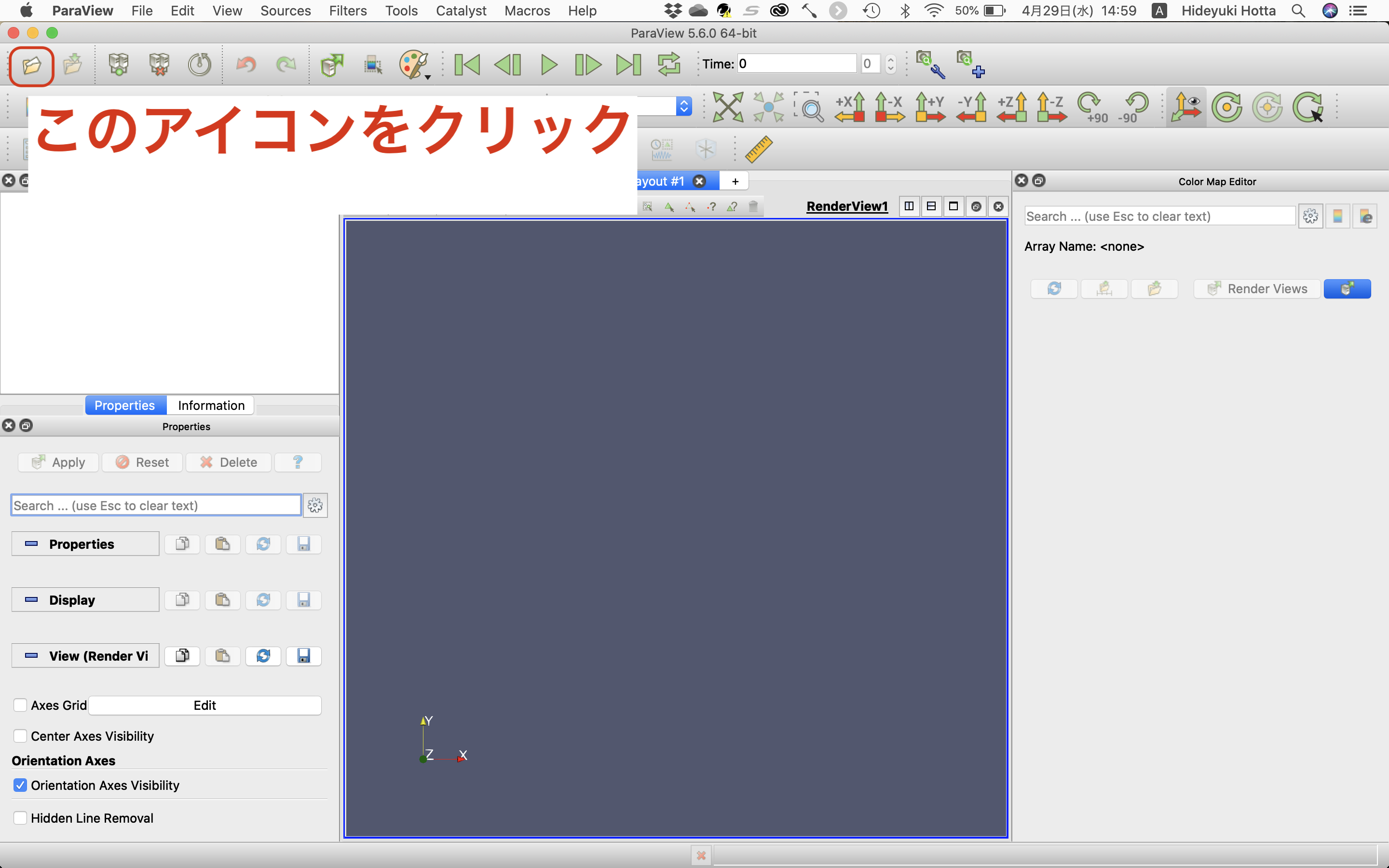The image size is (1389, 868).
Task: Play the animation
Action: tap(548, 64)
